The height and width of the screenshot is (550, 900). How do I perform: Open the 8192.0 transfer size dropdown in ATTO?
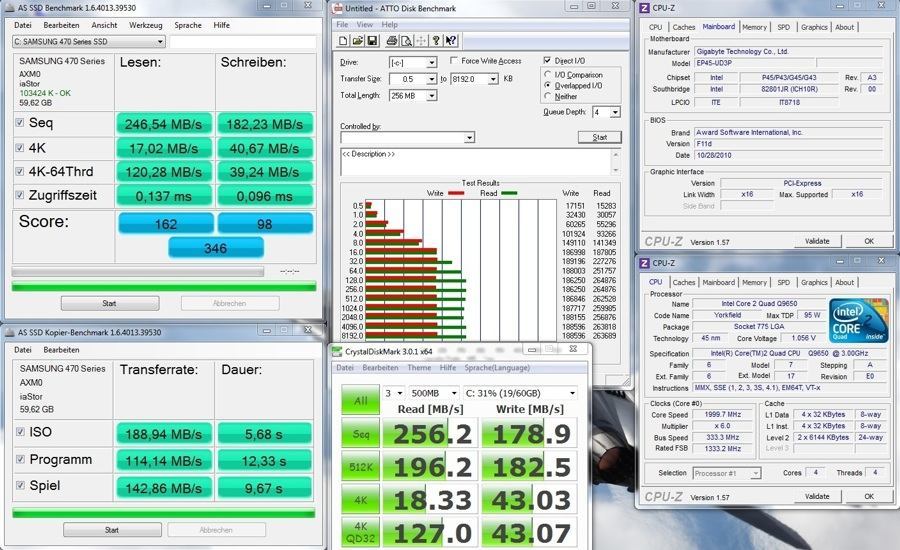pos(493,79)
